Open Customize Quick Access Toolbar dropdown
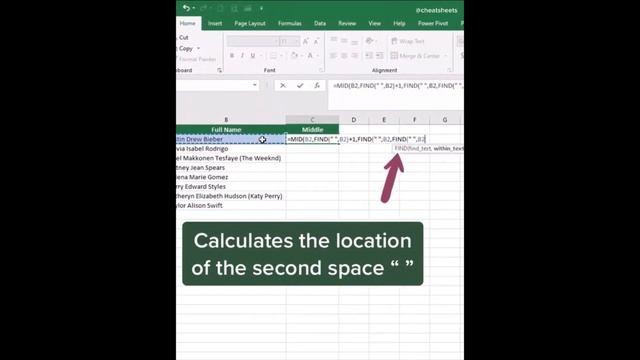640x360 pixels. (x=261, y=8)
